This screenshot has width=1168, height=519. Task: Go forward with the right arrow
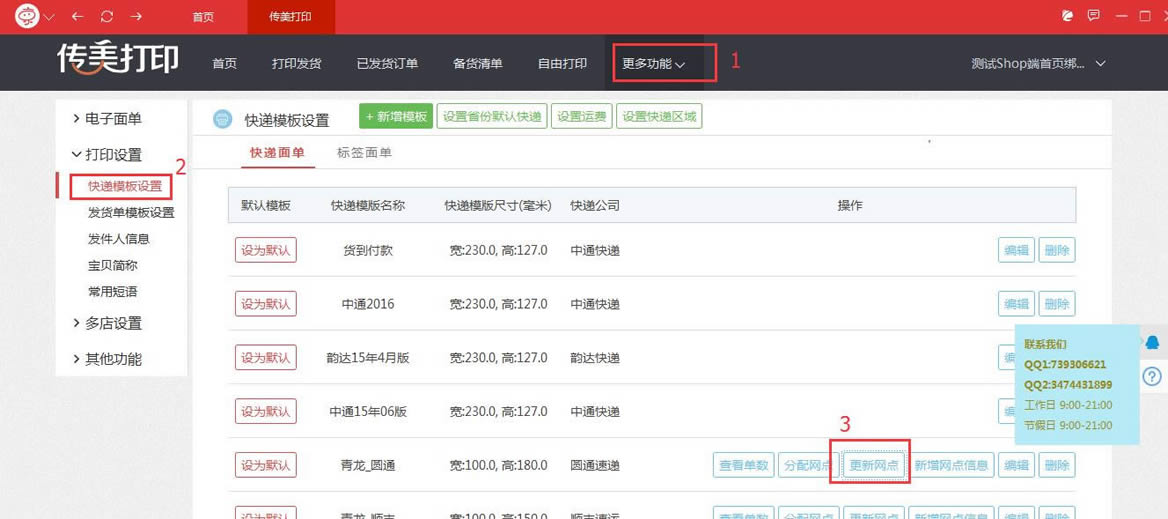tap(136, 16)
